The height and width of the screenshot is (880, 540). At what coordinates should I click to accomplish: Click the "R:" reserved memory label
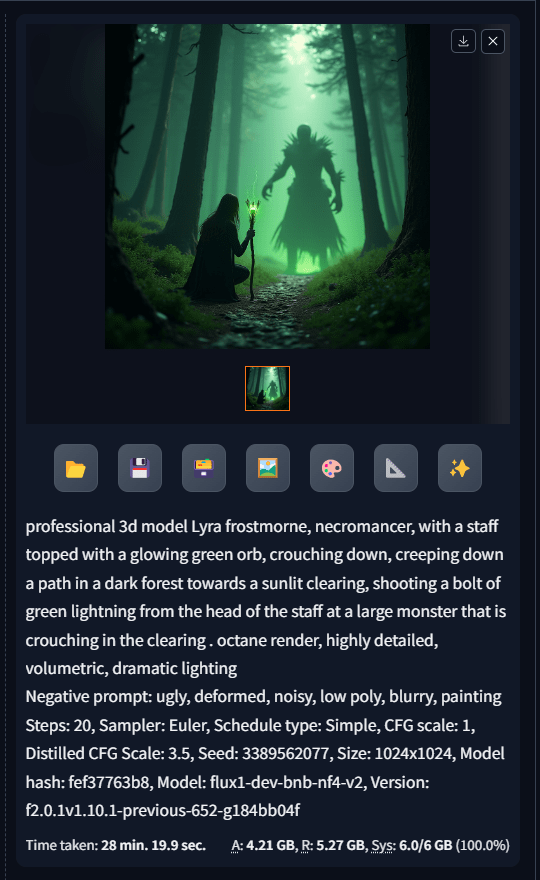307,845
